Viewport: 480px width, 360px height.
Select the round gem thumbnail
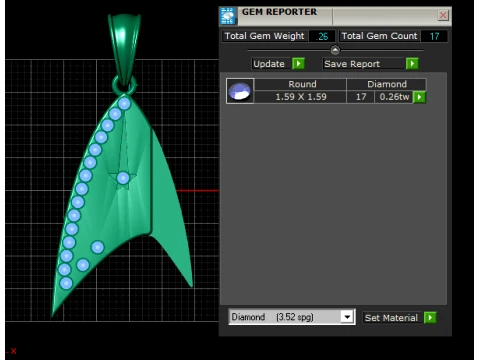[x=240, y=91]
